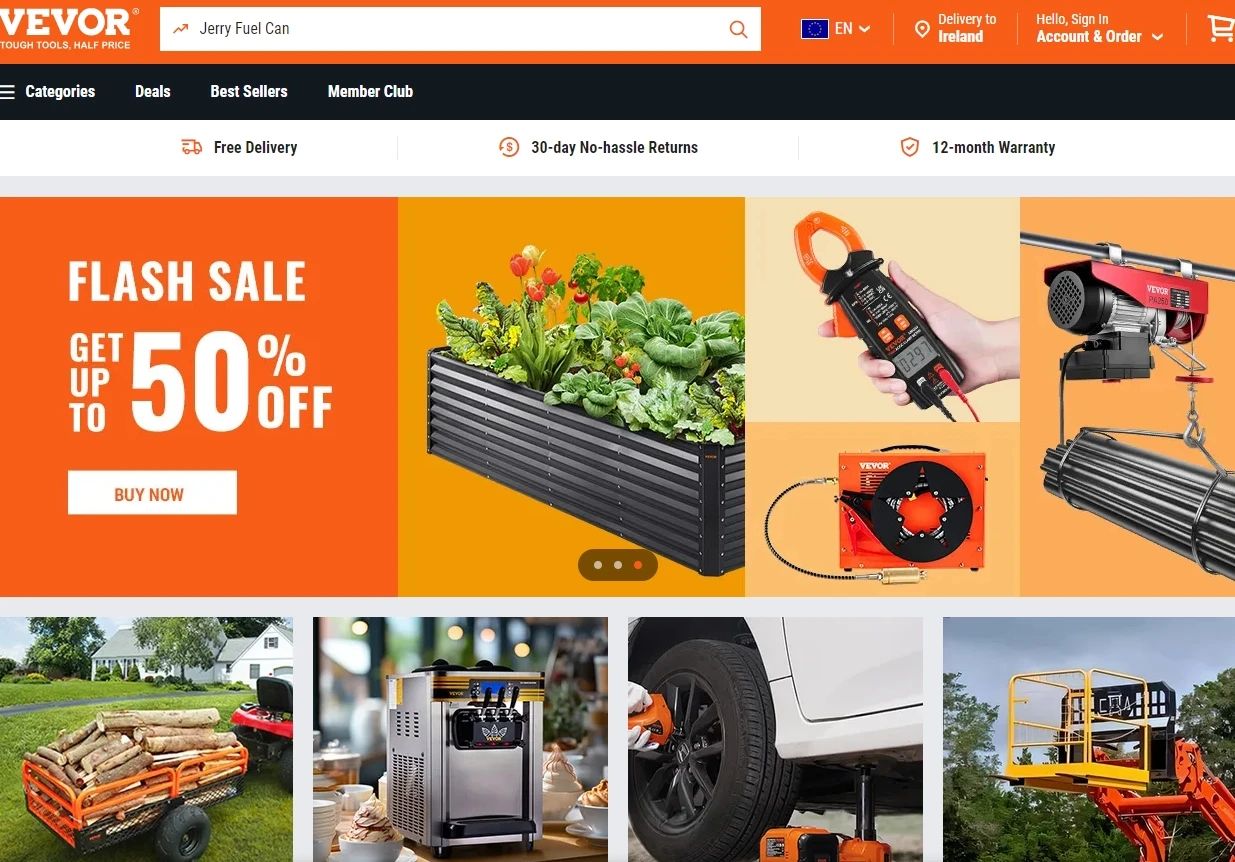Click the EU flag icon
The width and height of the screenshot is (1235, 862).
click(814, 29)
